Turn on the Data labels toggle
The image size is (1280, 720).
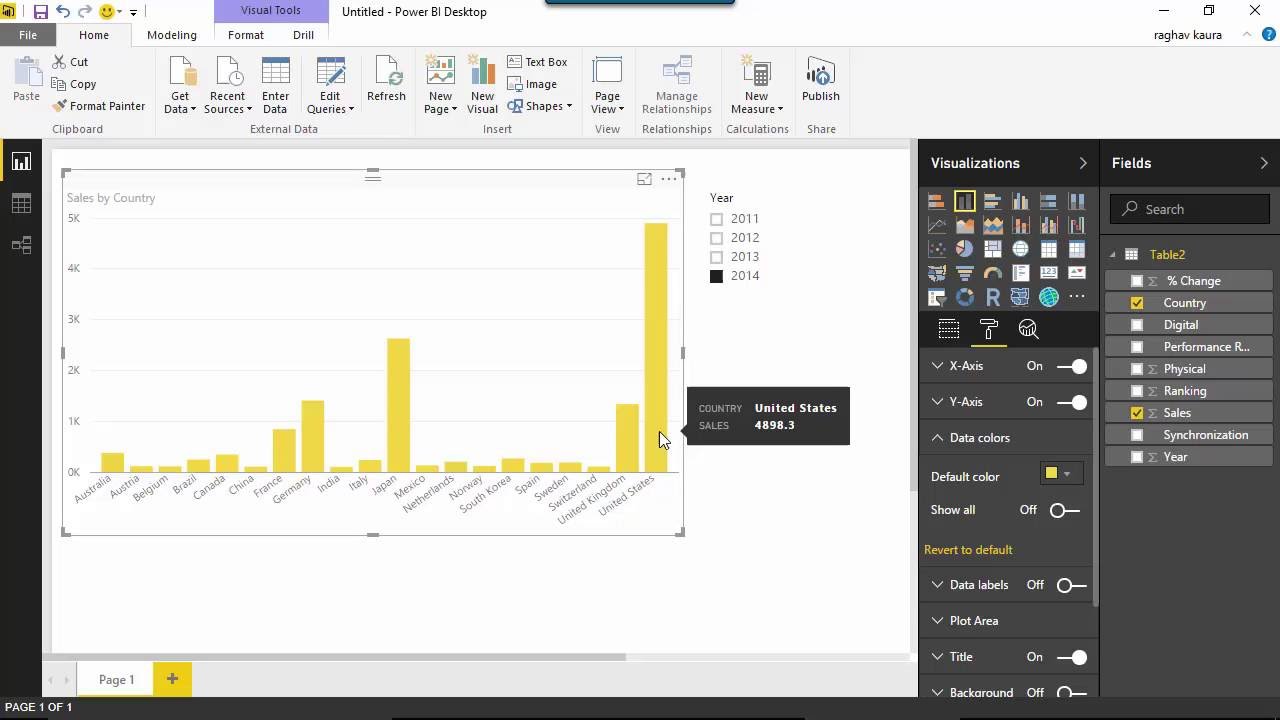pyautogui.click(x=1071, y=585)
